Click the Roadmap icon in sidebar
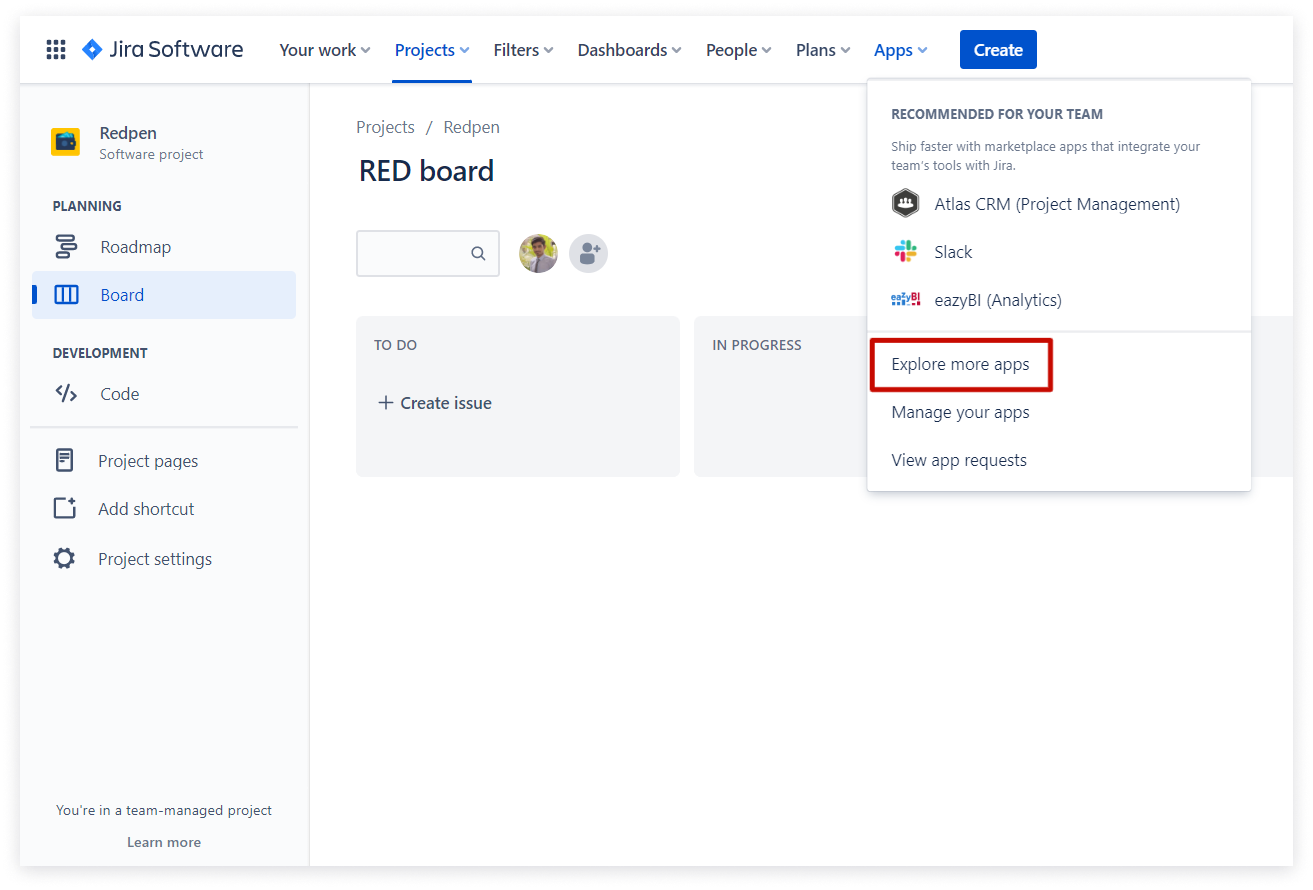 pyautogui.click(x=66, y=247)
